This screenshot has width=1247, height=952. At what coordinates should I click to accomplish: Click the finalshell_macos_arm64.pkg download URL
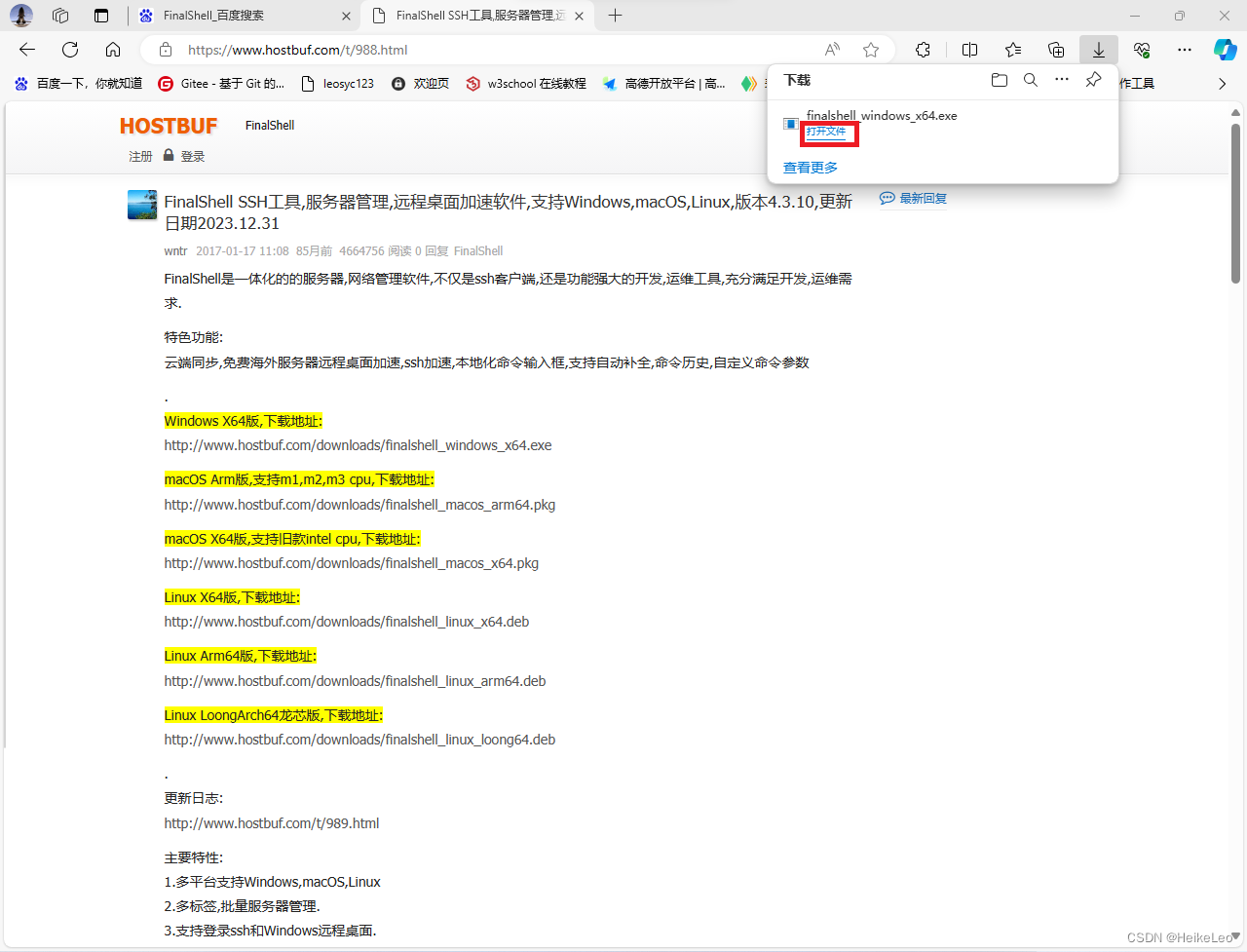tap(359, 505)
